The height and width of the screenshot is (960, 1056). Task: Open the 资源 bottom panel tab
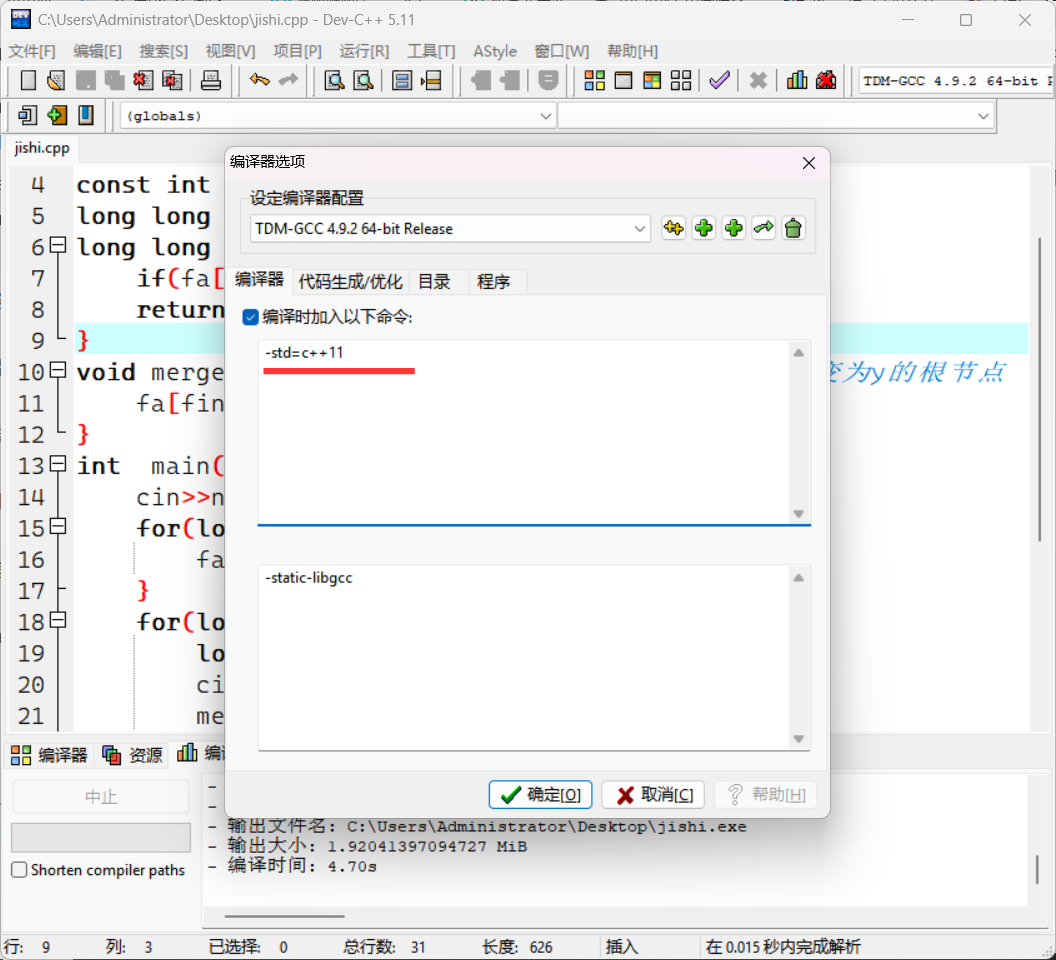tap(133, 755)
